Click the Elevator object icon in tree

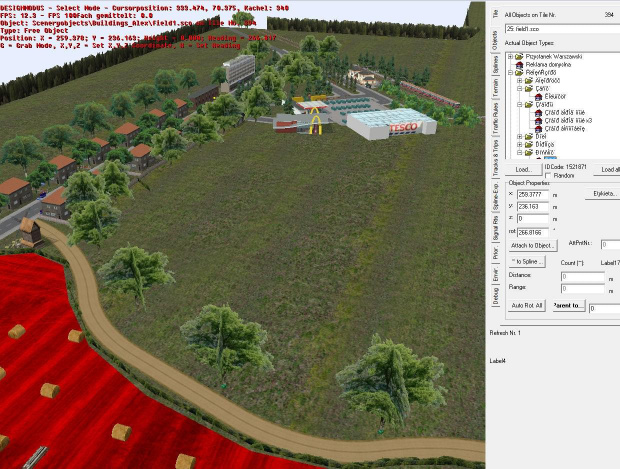click(x=537, y=96)
